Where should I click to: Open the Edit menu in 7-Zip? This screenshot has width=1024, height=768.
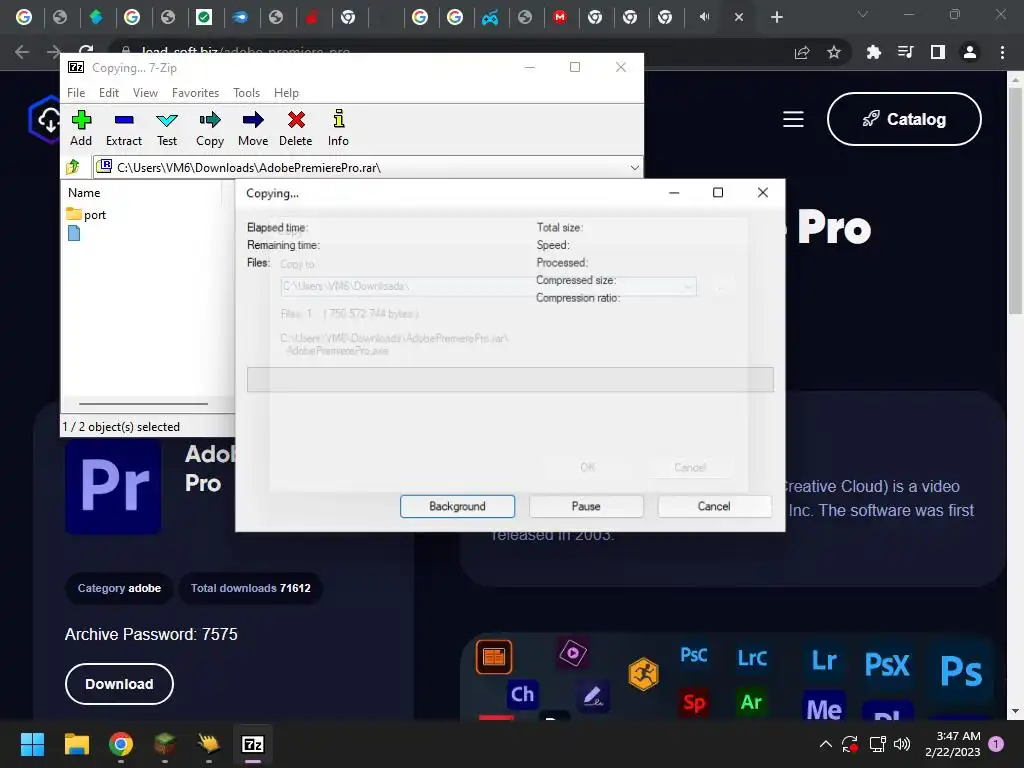tap(108, 93)
